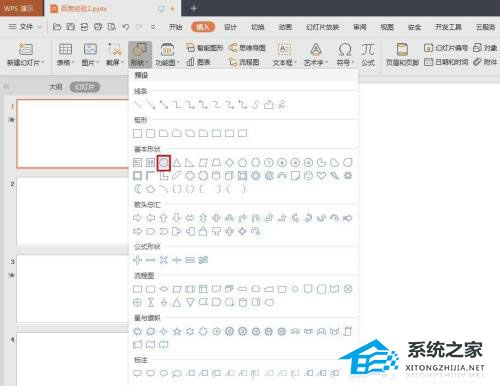Image resolution: width=500 pixels, height=386 pixels.
Task: Pick the plain rectangle shape
Action: [x=137, y=134]
